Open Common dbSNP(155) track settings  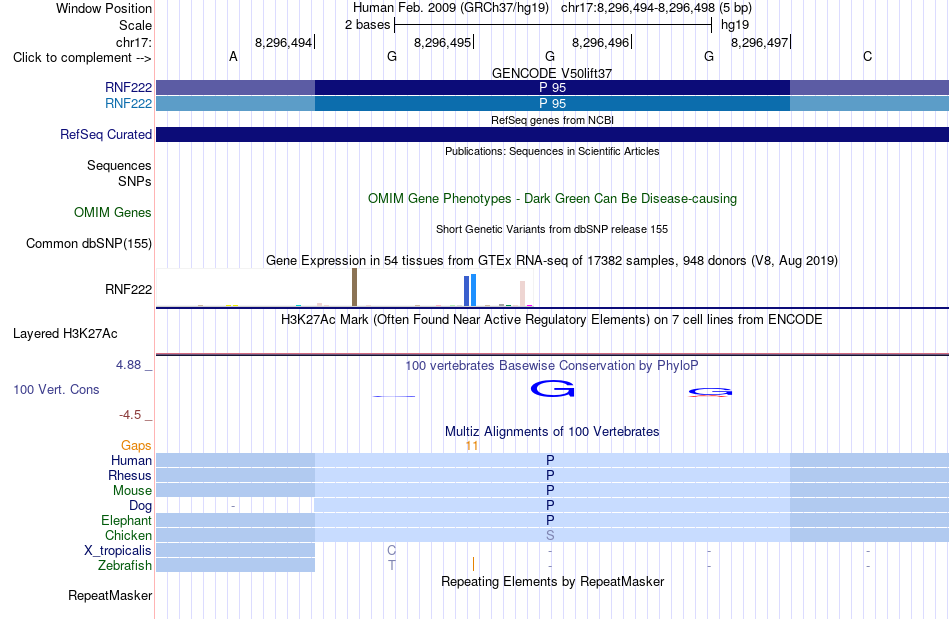[x=89, y=243]
